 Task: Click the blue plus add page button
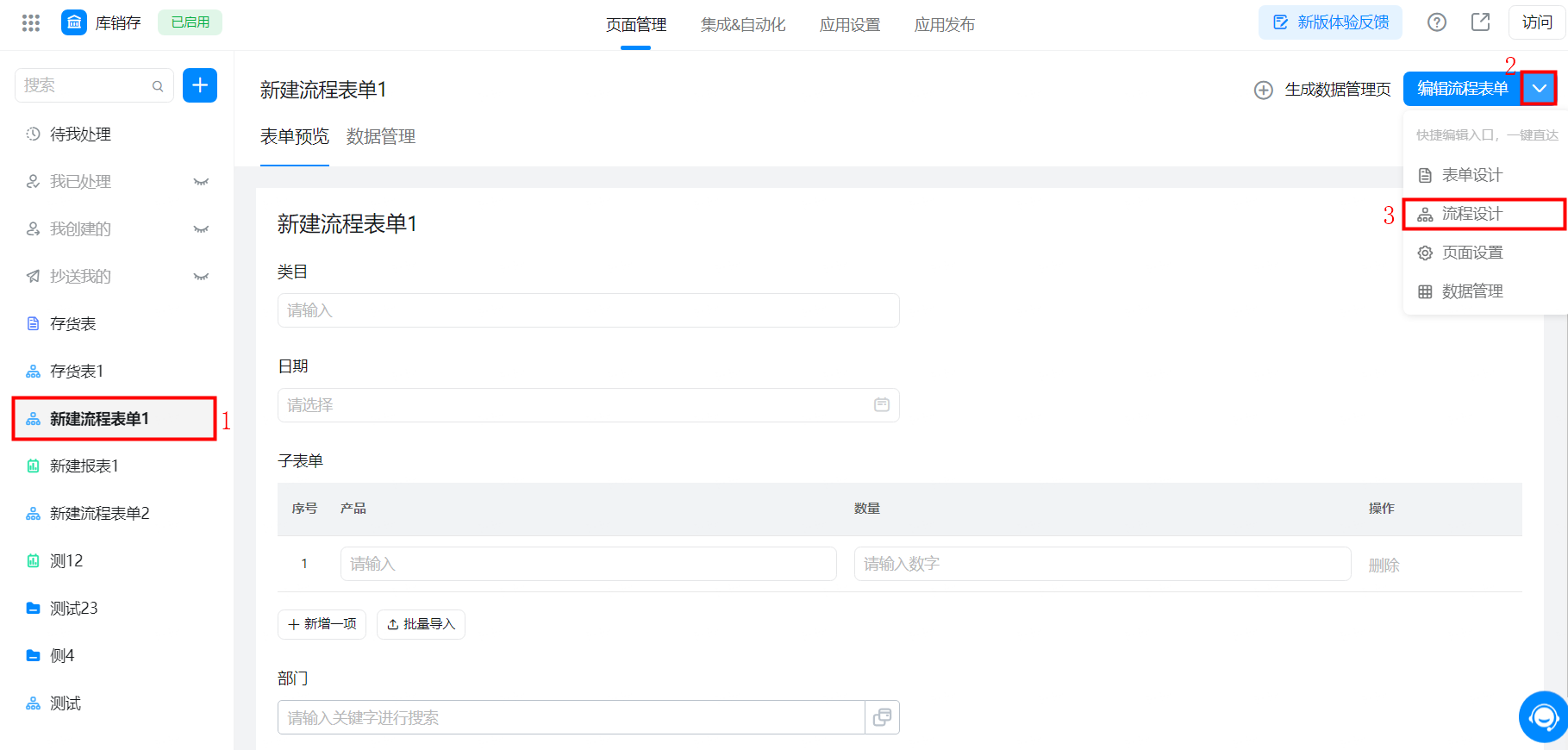coord(200,85)
